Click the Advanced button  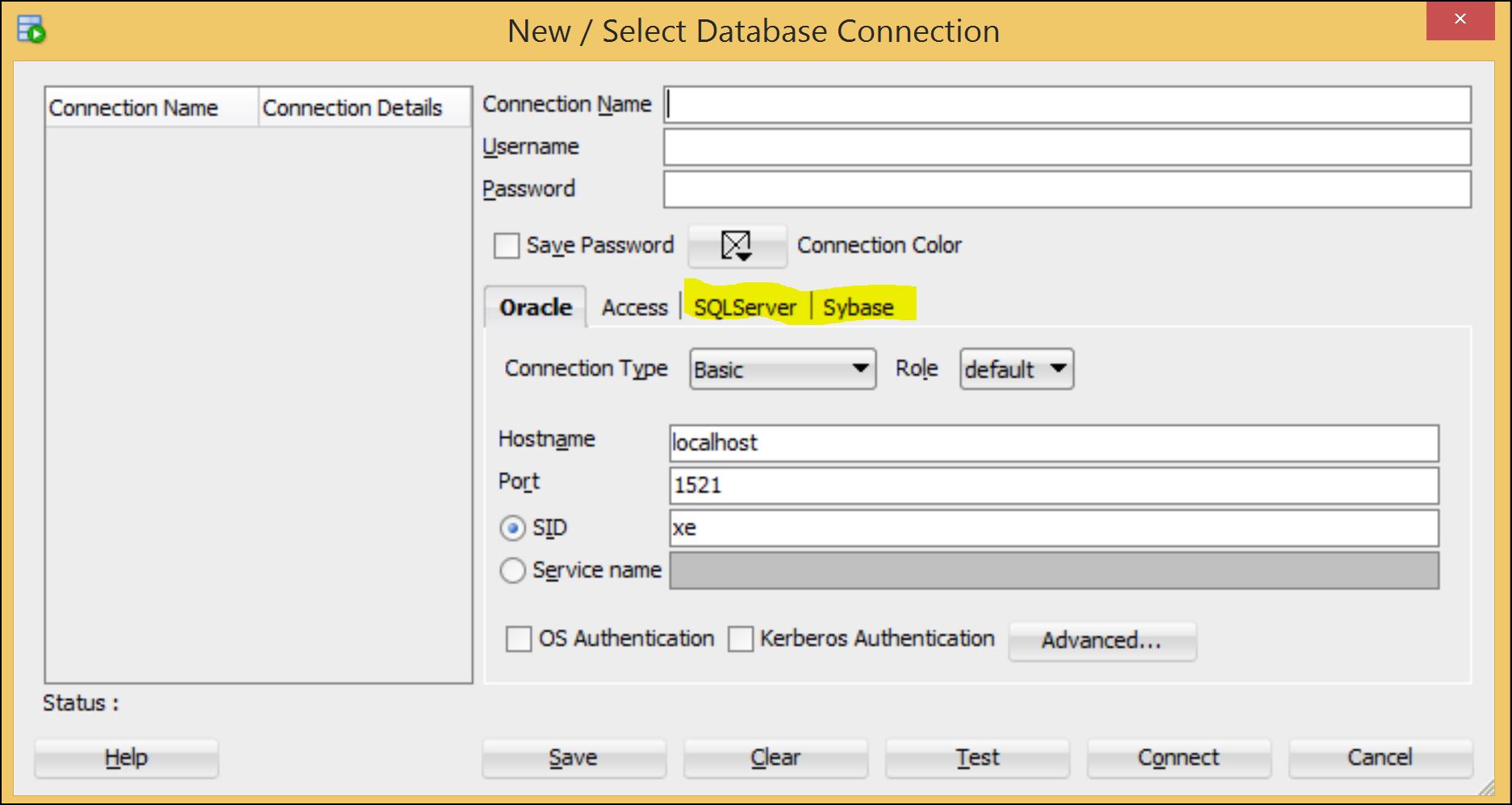pyautogui.click(x=1101, y=640)
